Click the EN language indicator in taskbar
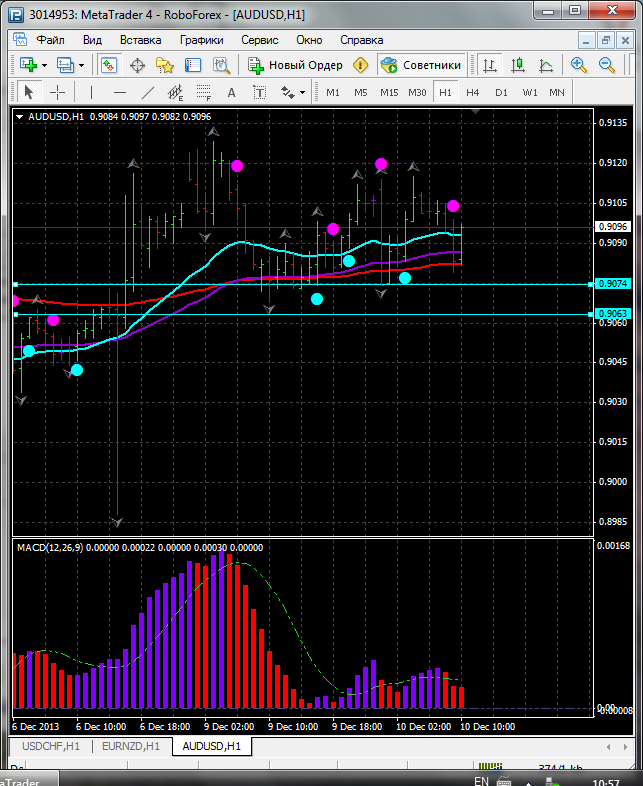This screenshot has height=786, width=643. 481,779
